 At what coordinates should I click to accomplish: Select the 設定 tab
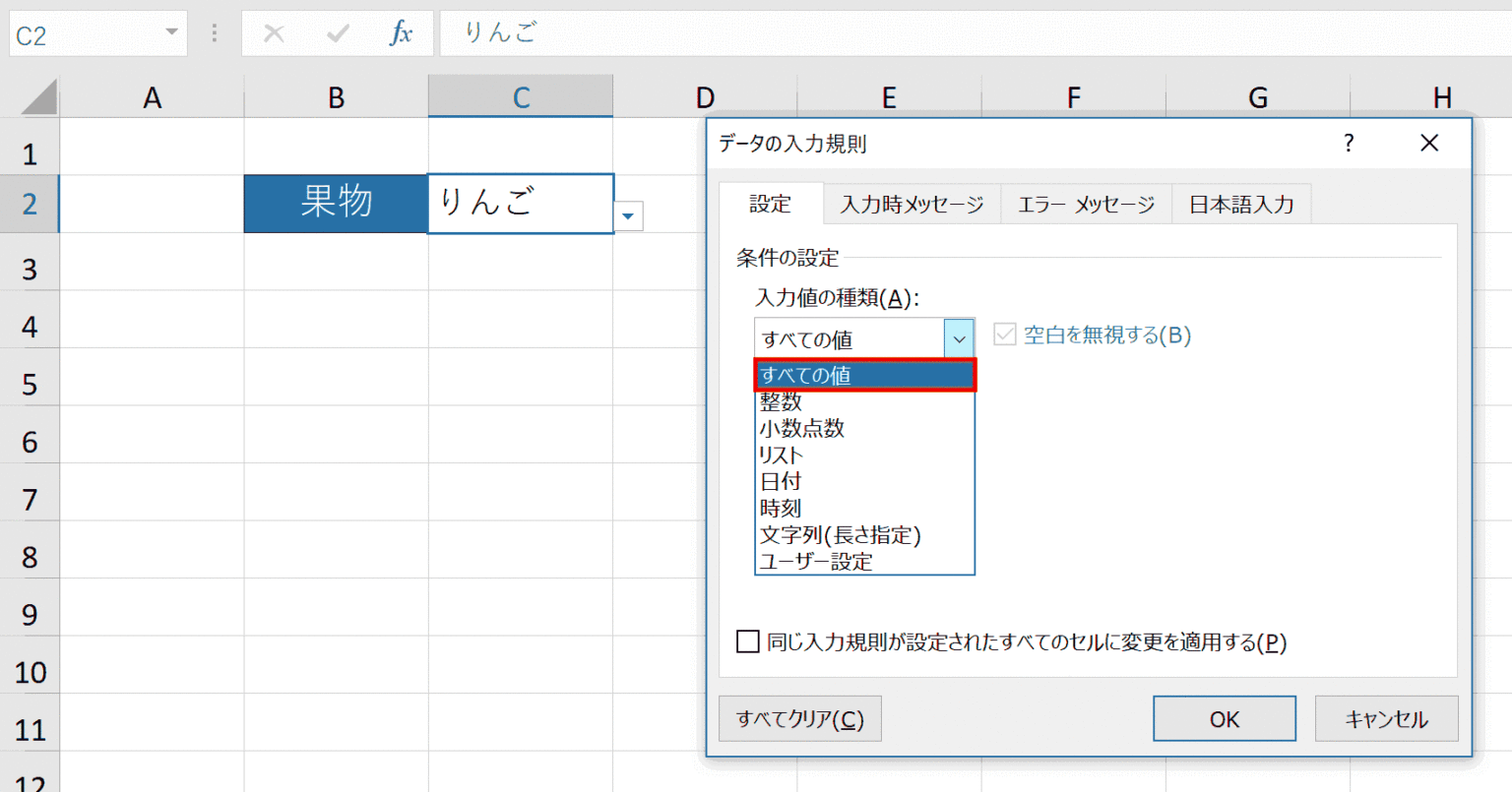(771, 204)
